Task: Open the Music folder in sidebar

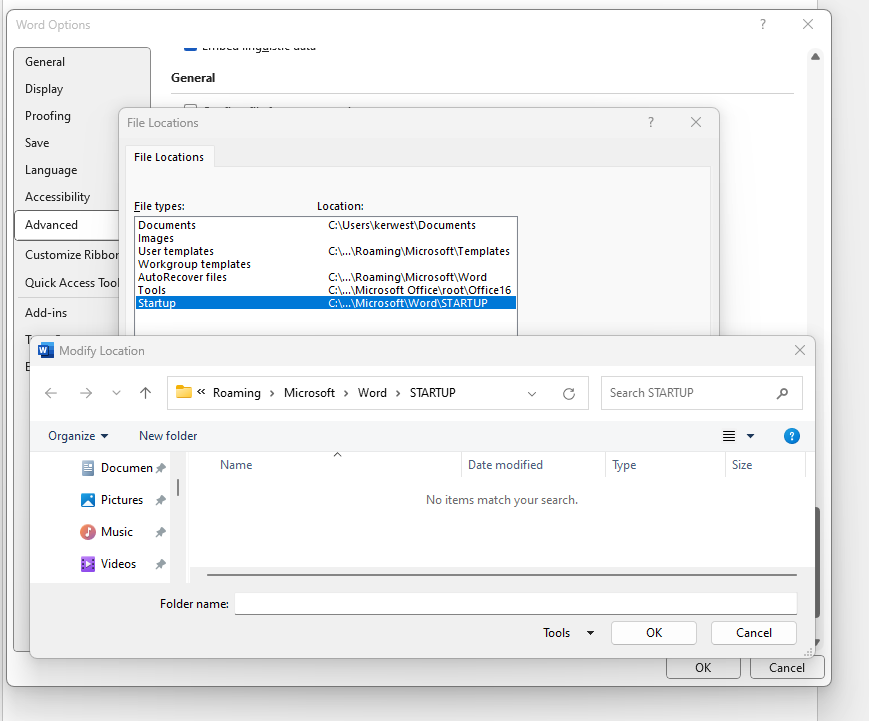Action: coord(116,532)
